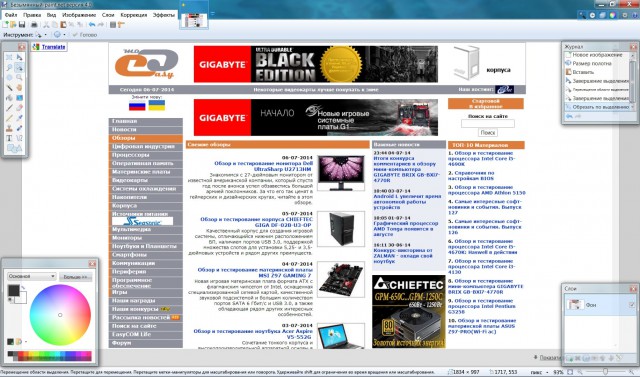The height and width of the screenshot is (377, 640).
Task: Open the Слои menu
Action: [108, 15]
